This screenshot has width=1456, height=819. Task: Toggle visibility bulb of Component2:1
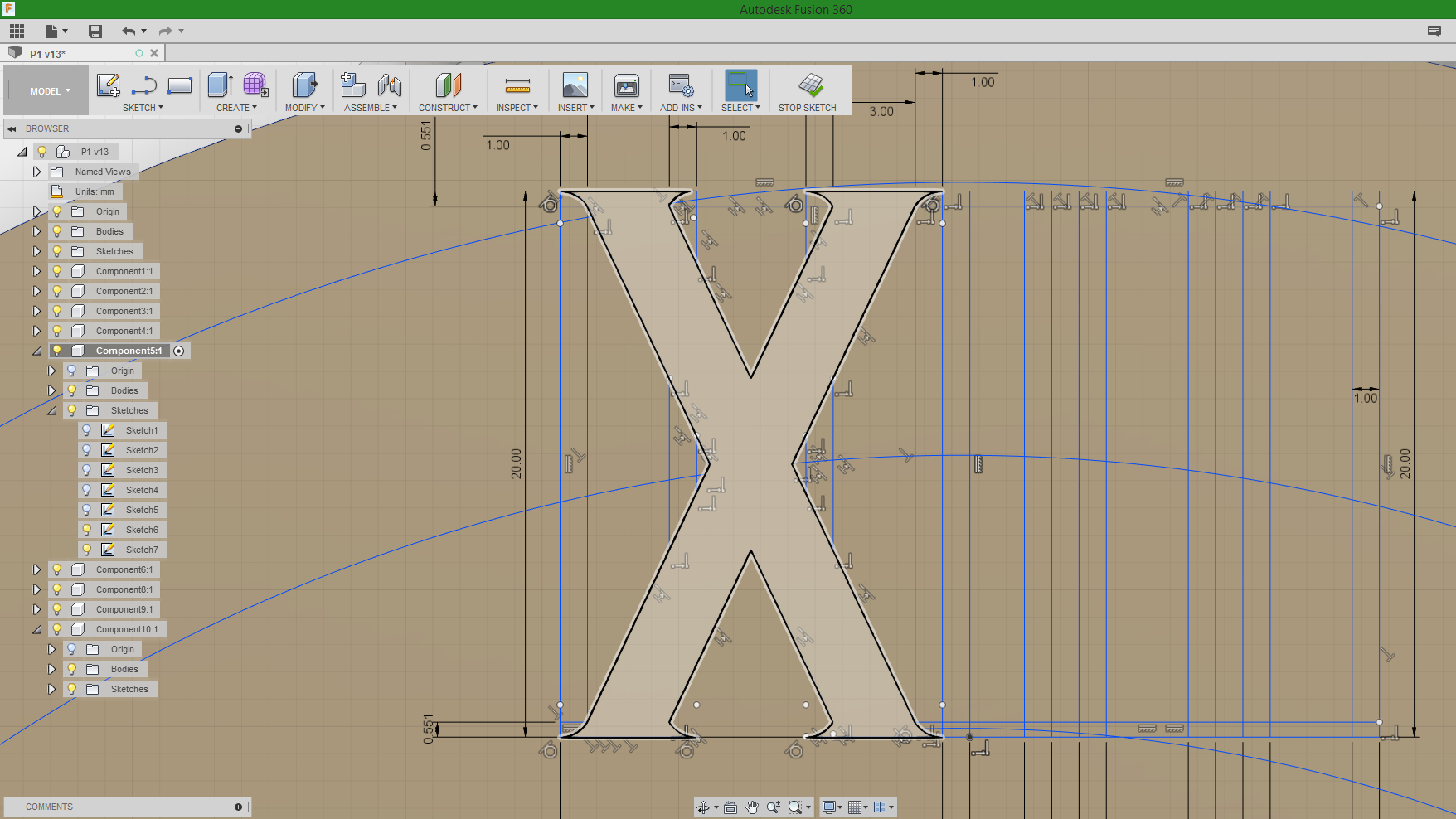coord(57,291)
